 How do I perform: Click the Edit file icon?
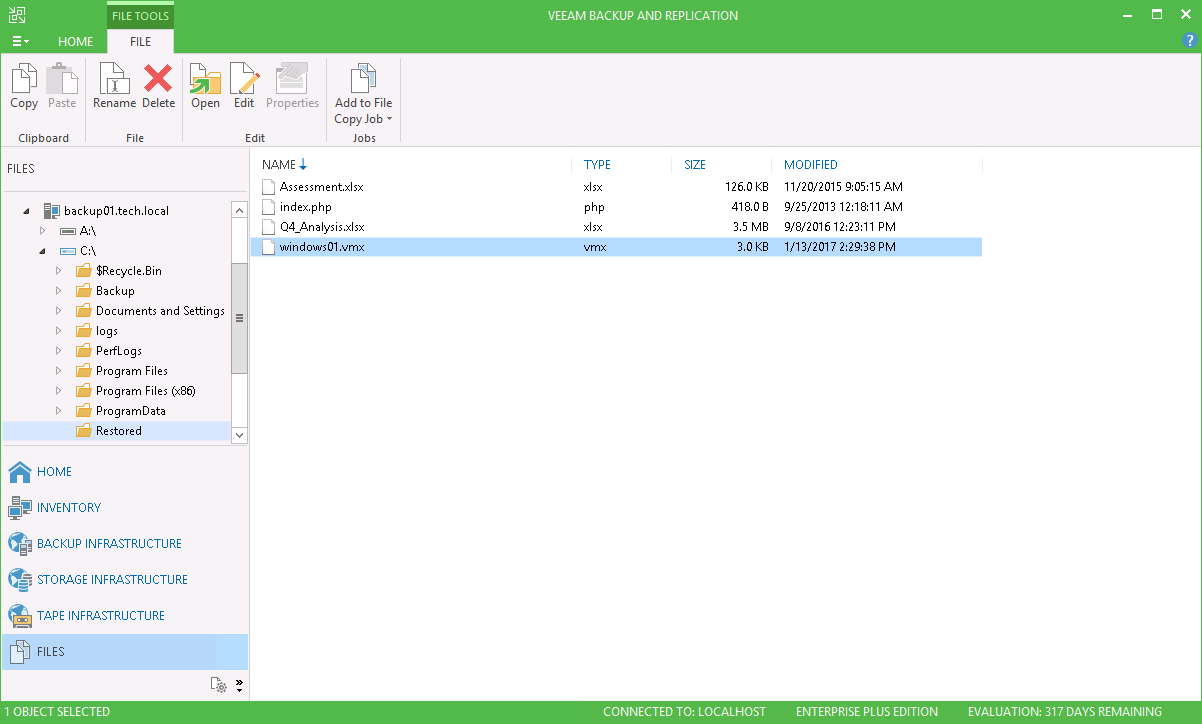pyautogui.click(x=244, y=78)
